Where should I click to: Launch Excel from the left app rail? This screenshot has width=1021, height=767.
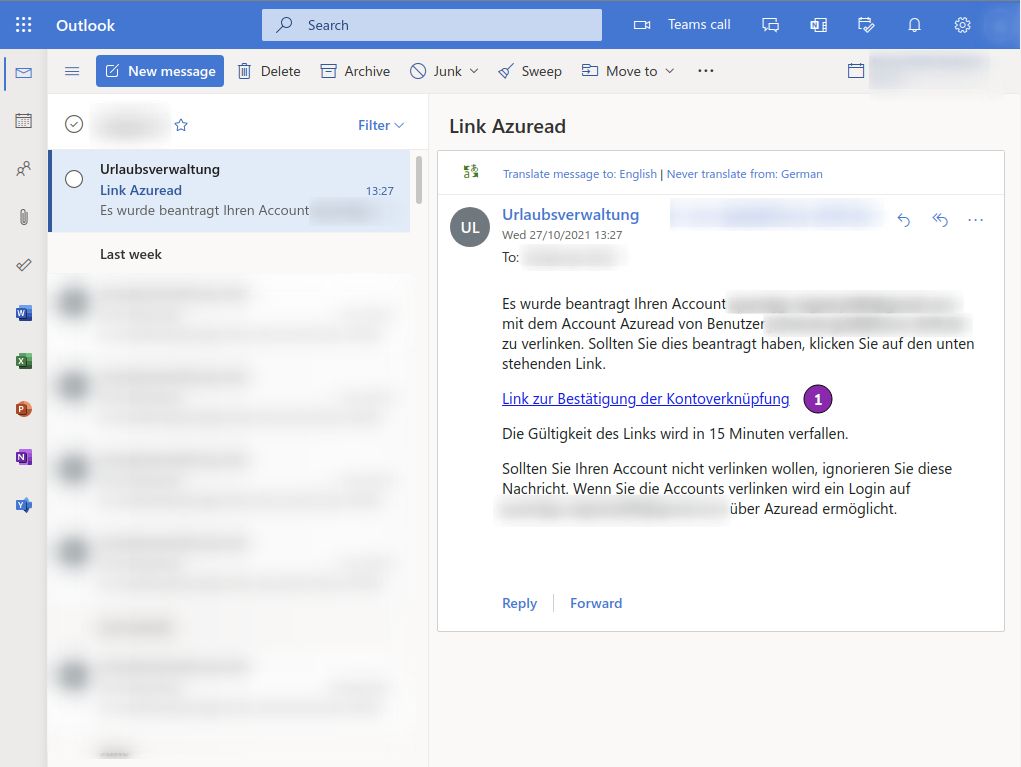tap(24, 361)
